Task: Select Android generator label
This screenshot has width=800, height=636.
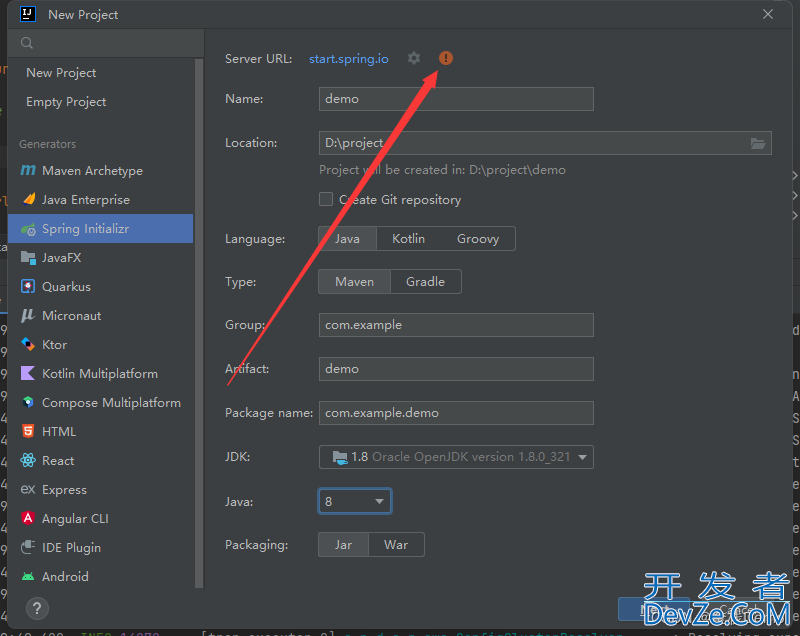Action: tap(65, 576)
